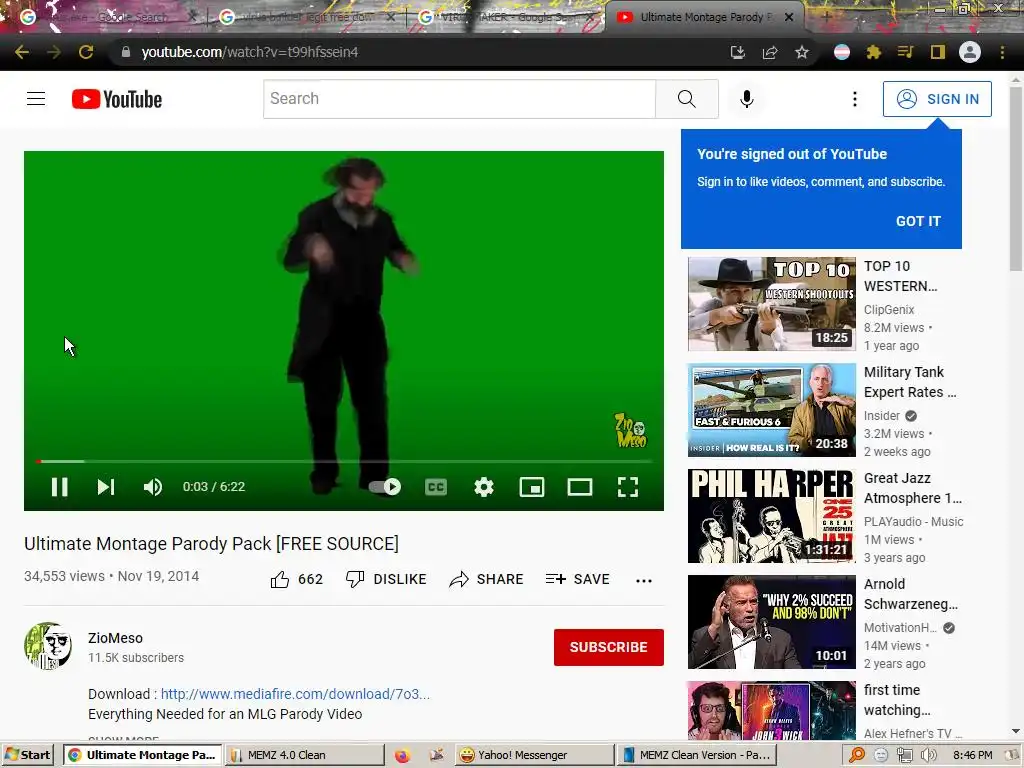Toggle closed captions (CC)
The width and height of the screenshot is (1024, 768).
(x=436, y=487)
